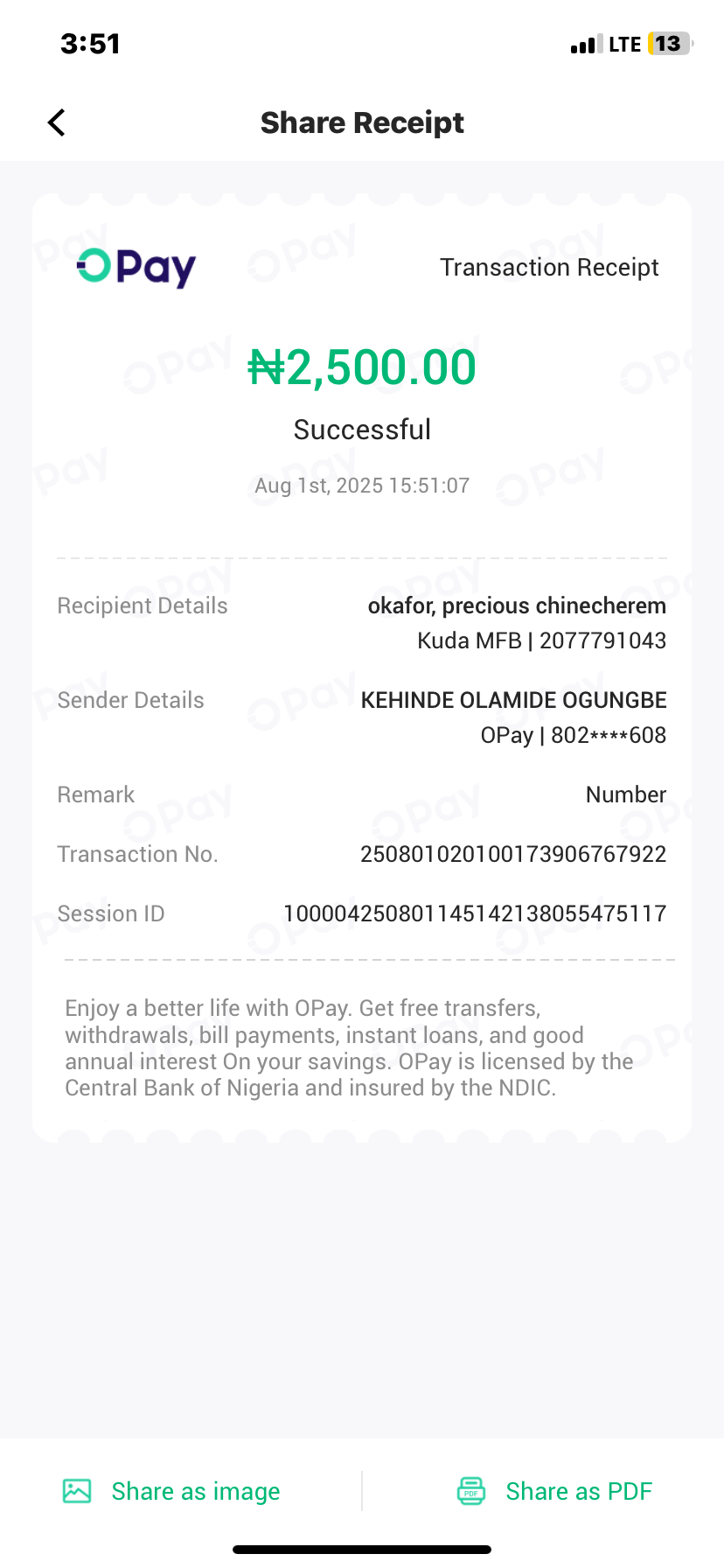Select recipient name okafor, precious chinecherem
Viewport: 724px width, 1568px height.
click(517, 605)
